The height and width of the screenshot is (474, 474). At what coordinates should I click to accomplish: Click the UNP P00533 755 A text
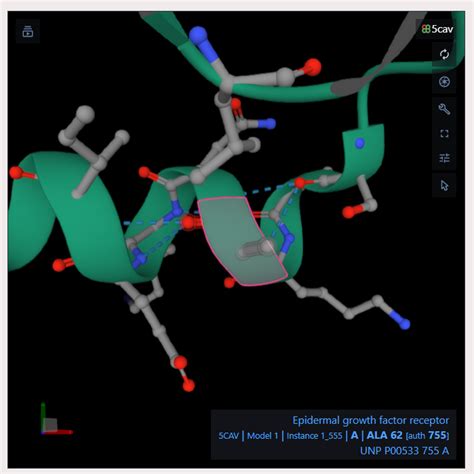pyautogui.click(x=404, y=451)
